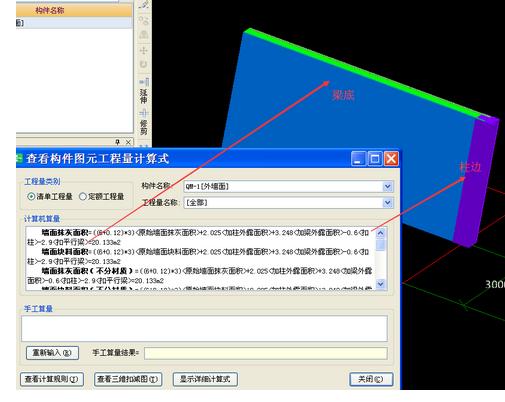Select the highlighted row under 构件名称 header
Image resolution: width=505 pixels, height=402 pixels.
tap(74, 23)
